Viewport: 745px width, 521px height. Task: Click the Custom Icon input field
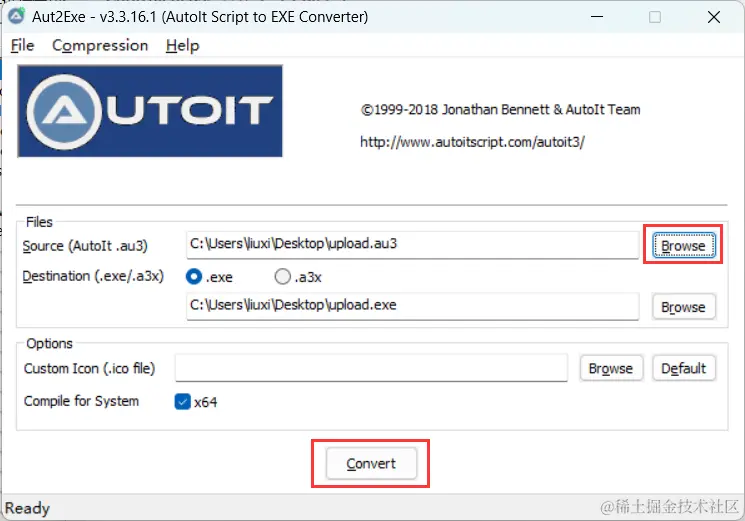coord(371,368)
